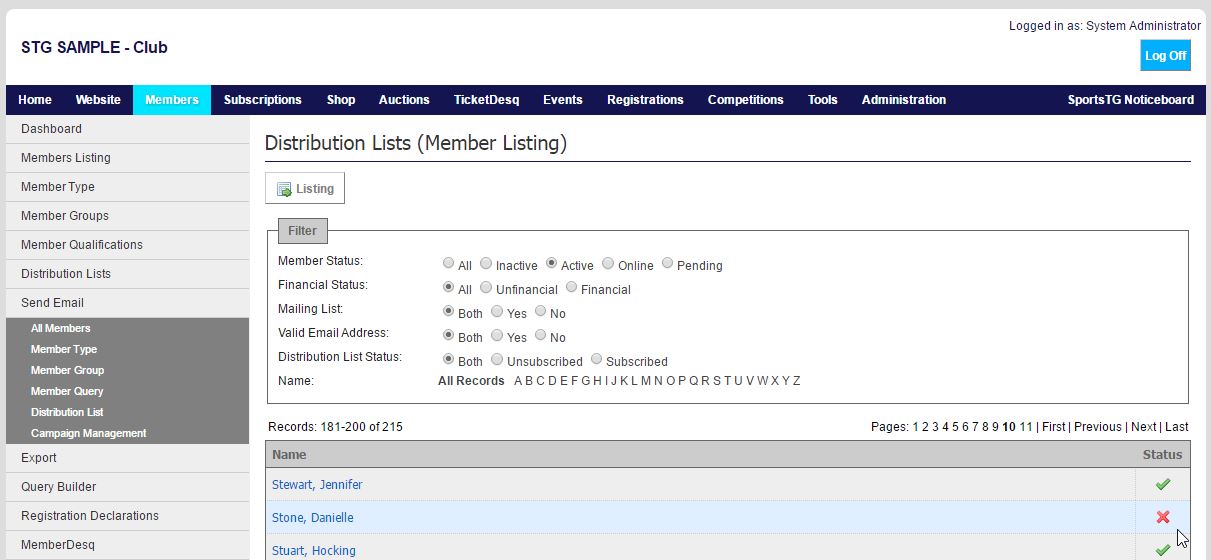Open the Auctions menu
Screen dimensions: 1211x560
tap(404, 100)
